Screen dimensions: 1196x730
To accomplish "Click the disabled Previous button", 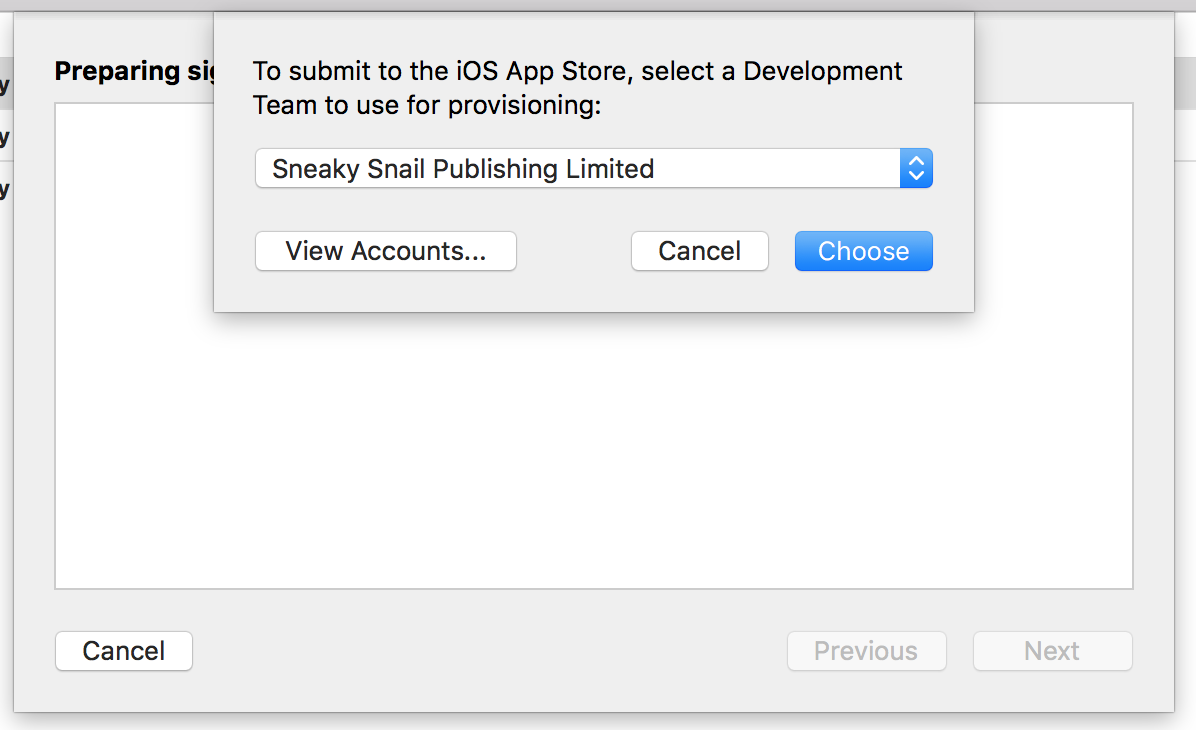I will 866,651.
